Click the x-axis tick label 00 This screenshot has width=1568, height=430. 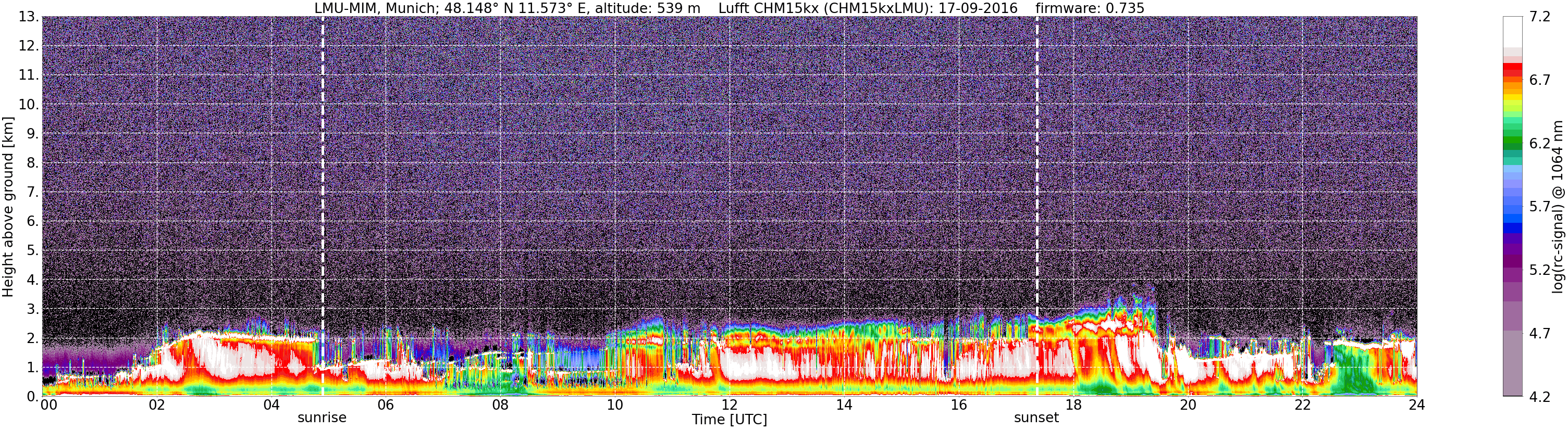pos(48,405)
